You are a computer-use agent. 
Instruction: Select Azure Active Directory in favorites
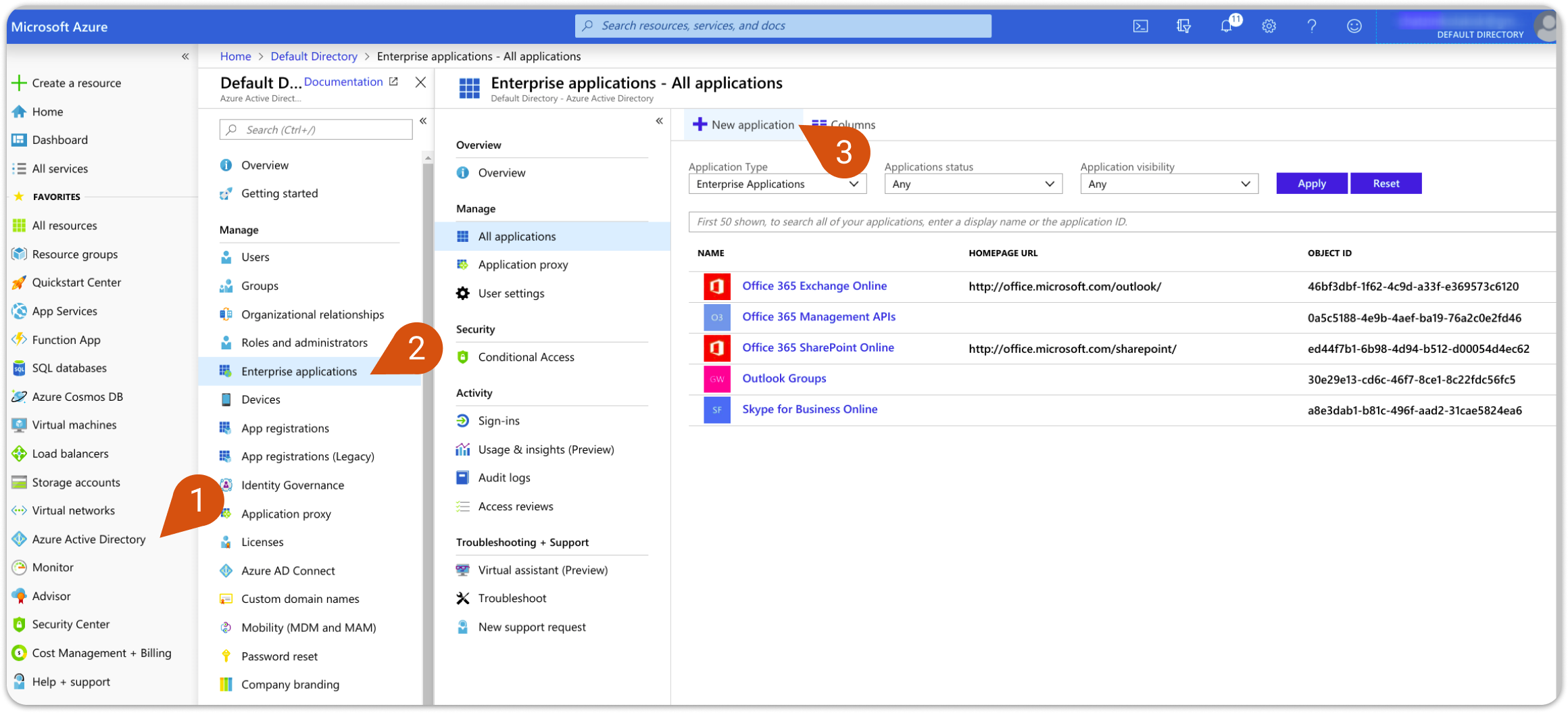click(89, 539)
